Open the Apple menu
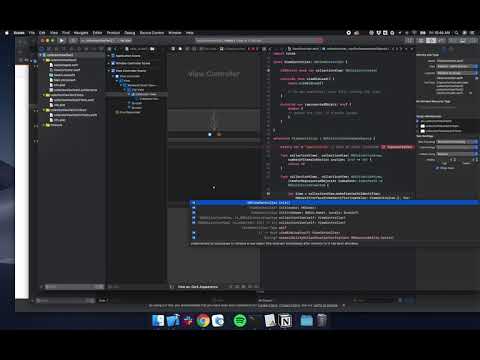 [7, 33]
